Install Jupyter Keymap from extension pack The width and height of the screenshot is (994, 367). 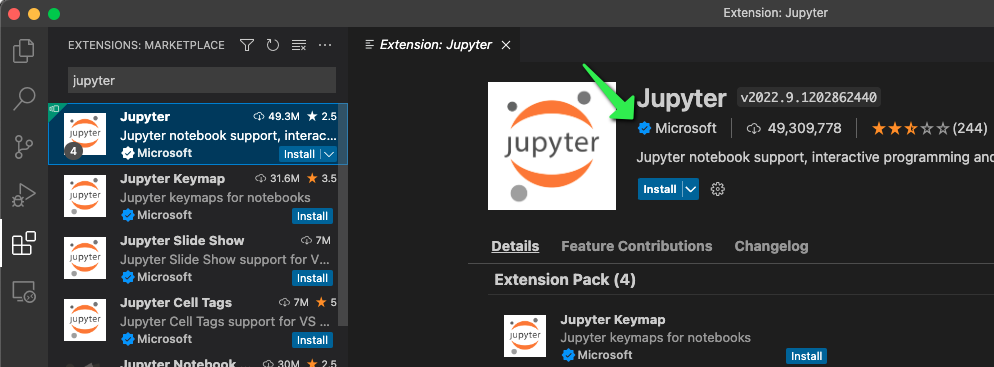tap(806, 356)
